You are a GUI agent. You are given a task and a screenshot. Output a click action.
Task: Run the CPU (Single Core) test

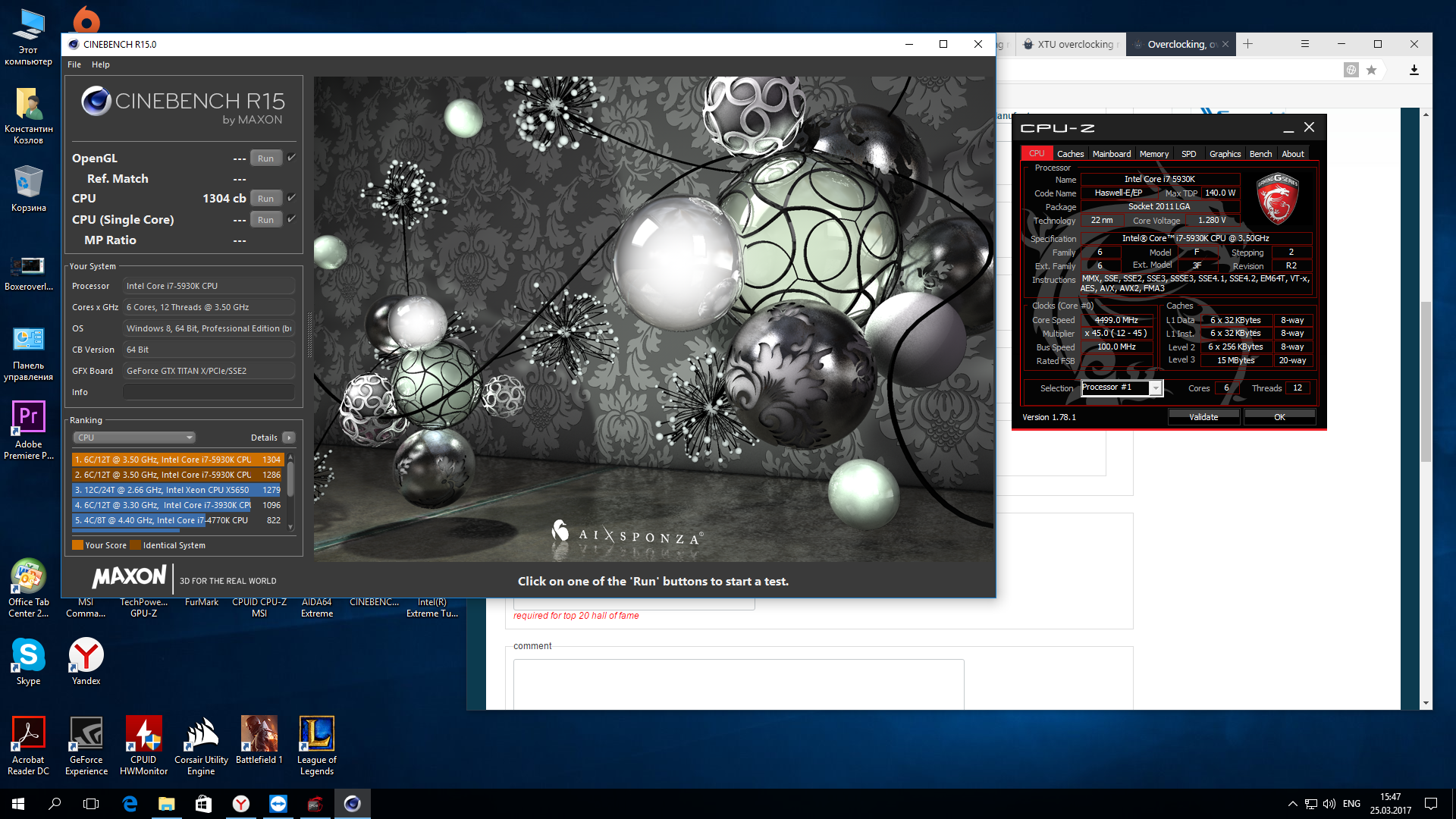point(265,220)
